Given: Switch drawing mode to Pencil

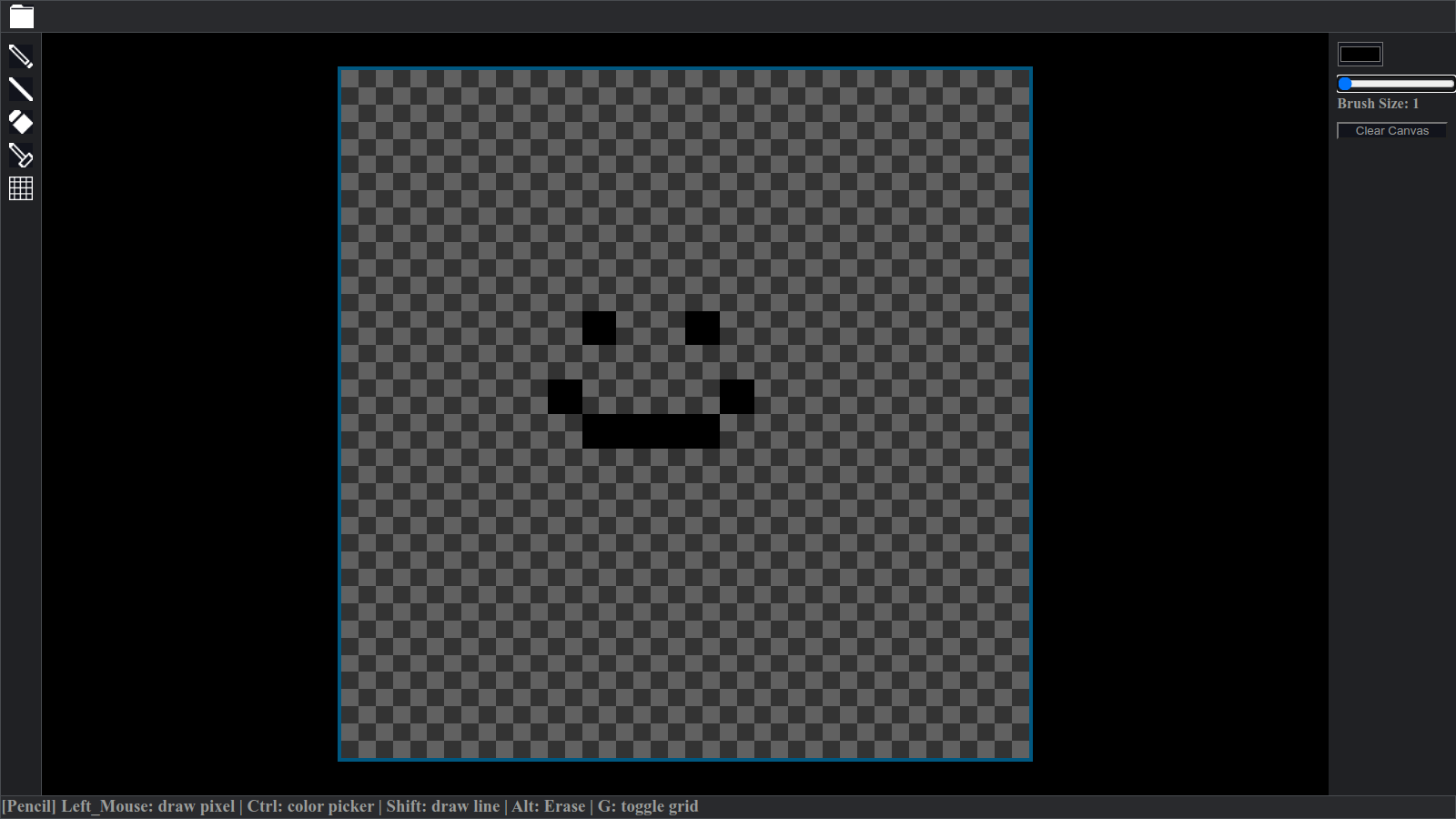Looking at the screenshot, I should [x=21, y=56].
